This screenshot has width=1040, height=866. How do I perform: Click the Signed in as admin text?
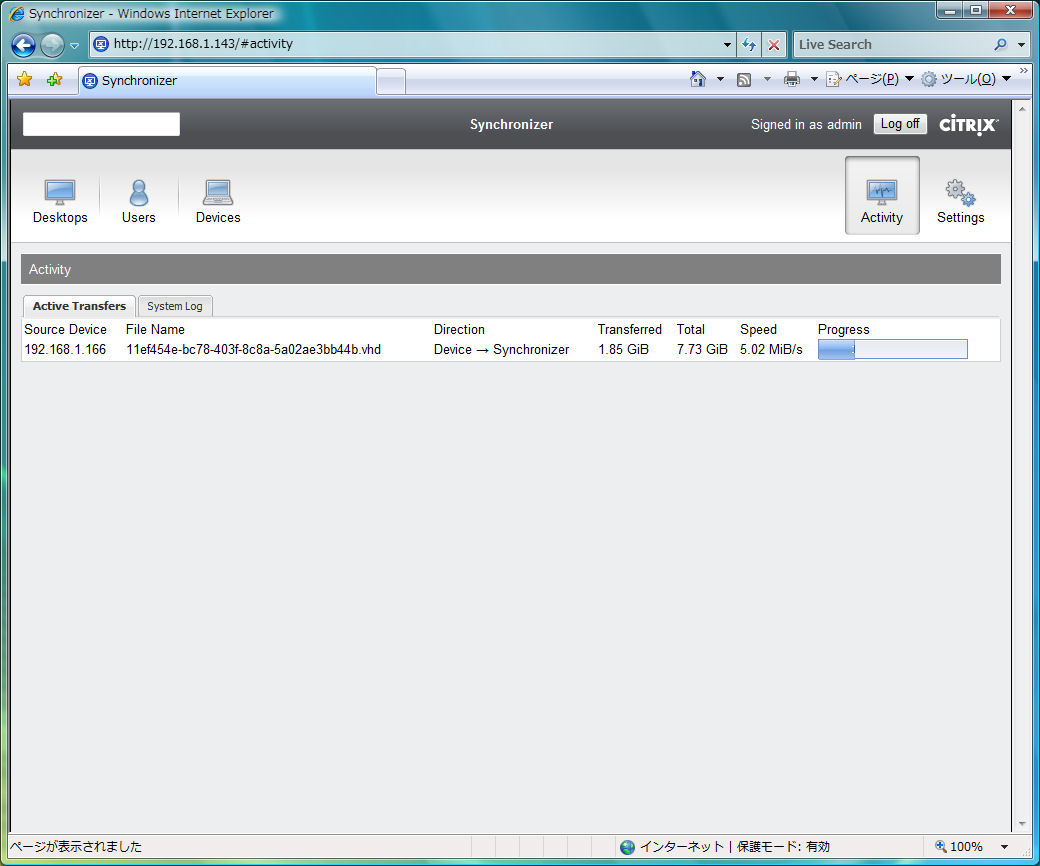tap(806, 125)
